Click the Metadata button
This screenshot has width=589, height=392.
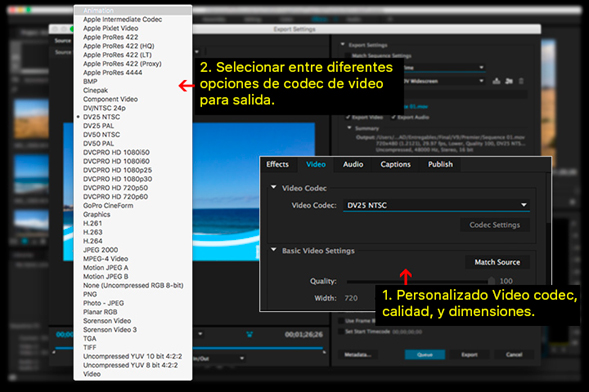[x=357, y=354]
